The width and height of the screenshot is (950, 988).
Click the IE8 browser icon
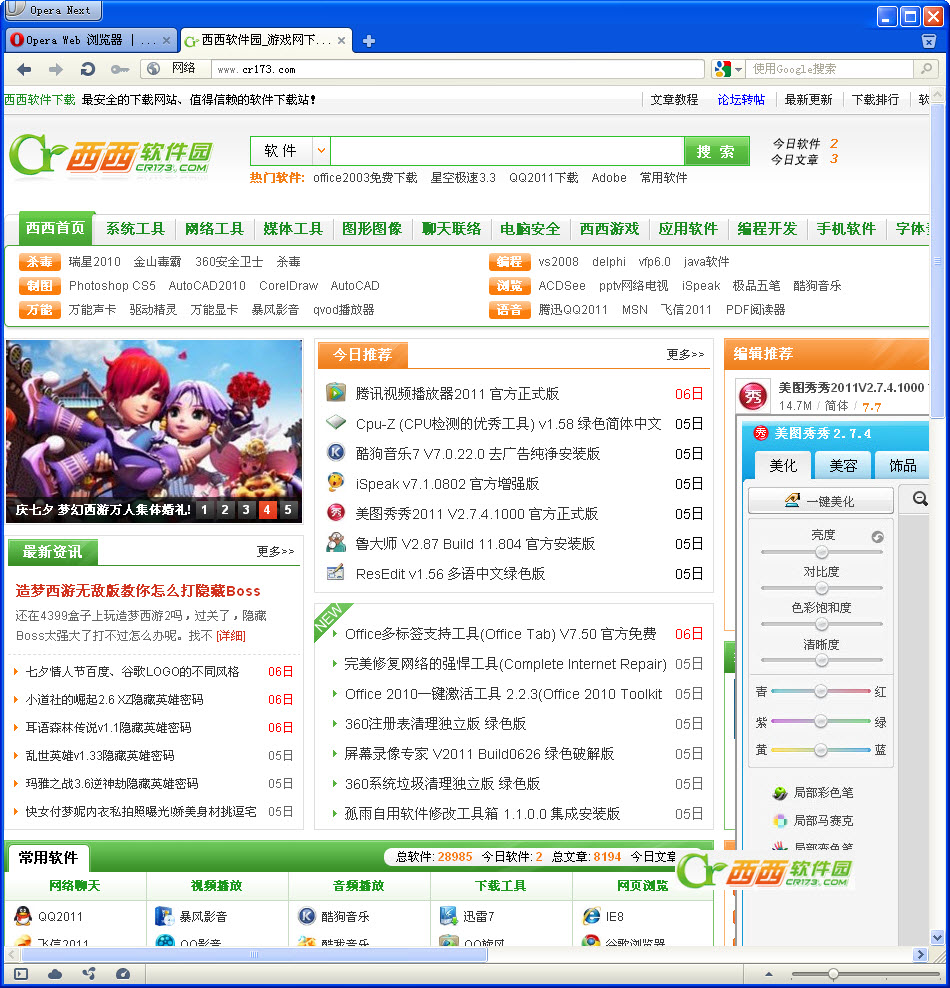pyautogui.click(x=592, y=916)
